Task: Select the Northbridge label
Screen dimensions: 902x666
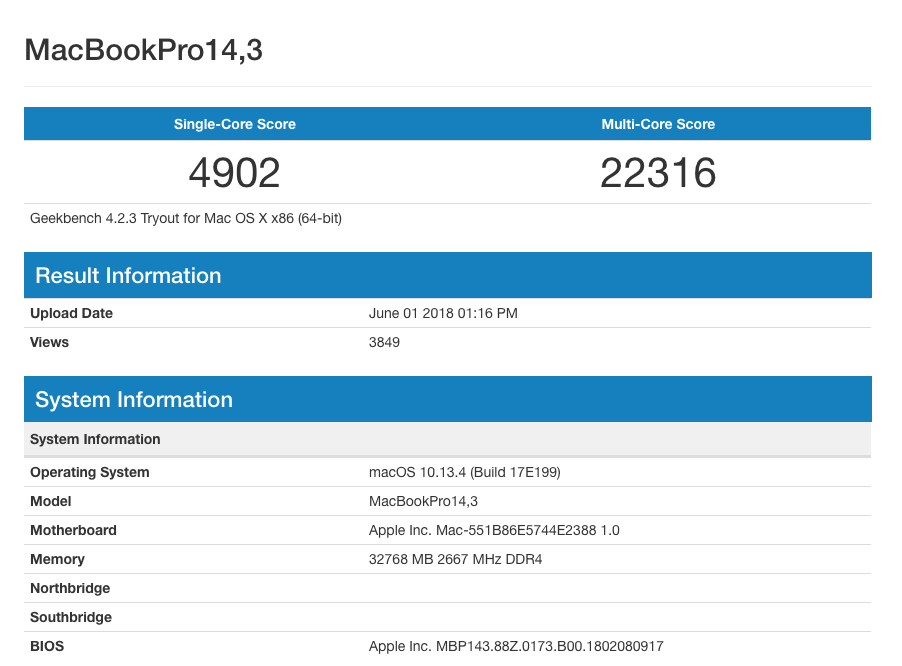Action: (70, 588)
